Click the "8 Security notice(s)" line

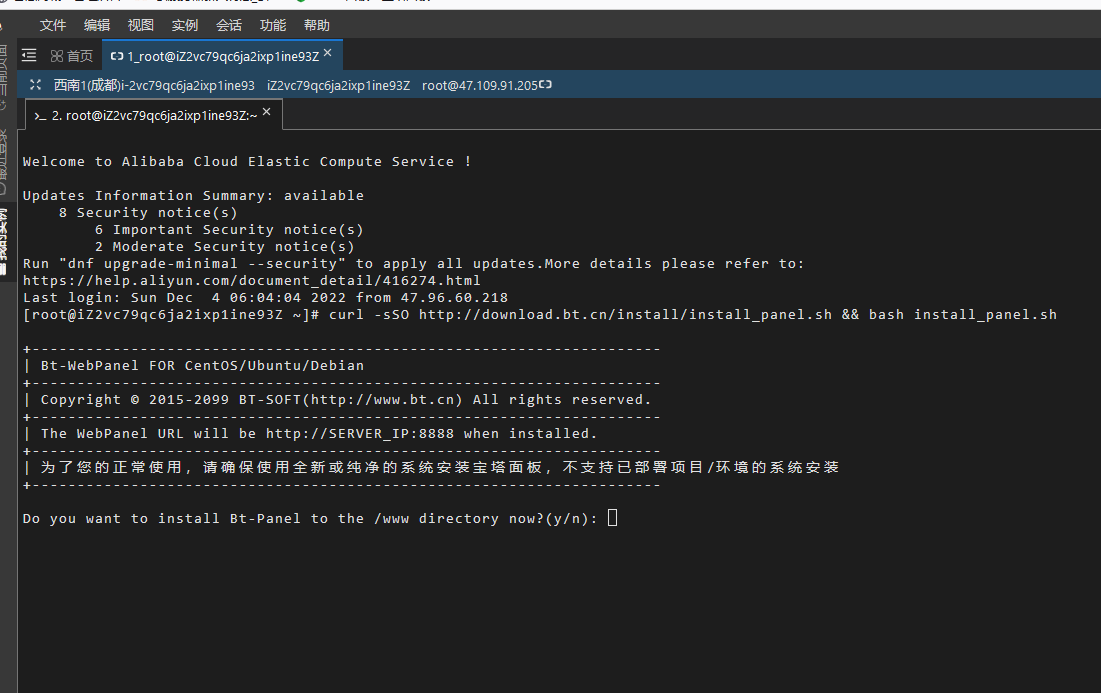tap(148, 213)
